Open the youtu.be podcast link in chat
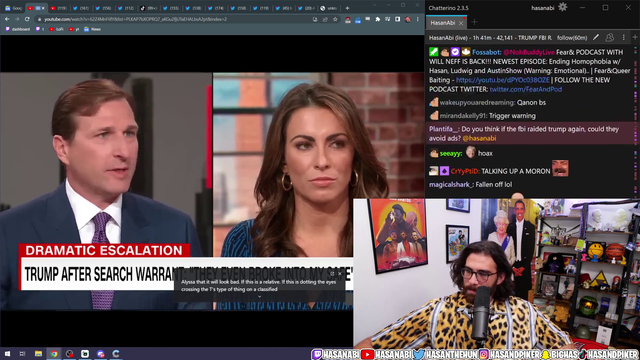 tap(502, 80)
